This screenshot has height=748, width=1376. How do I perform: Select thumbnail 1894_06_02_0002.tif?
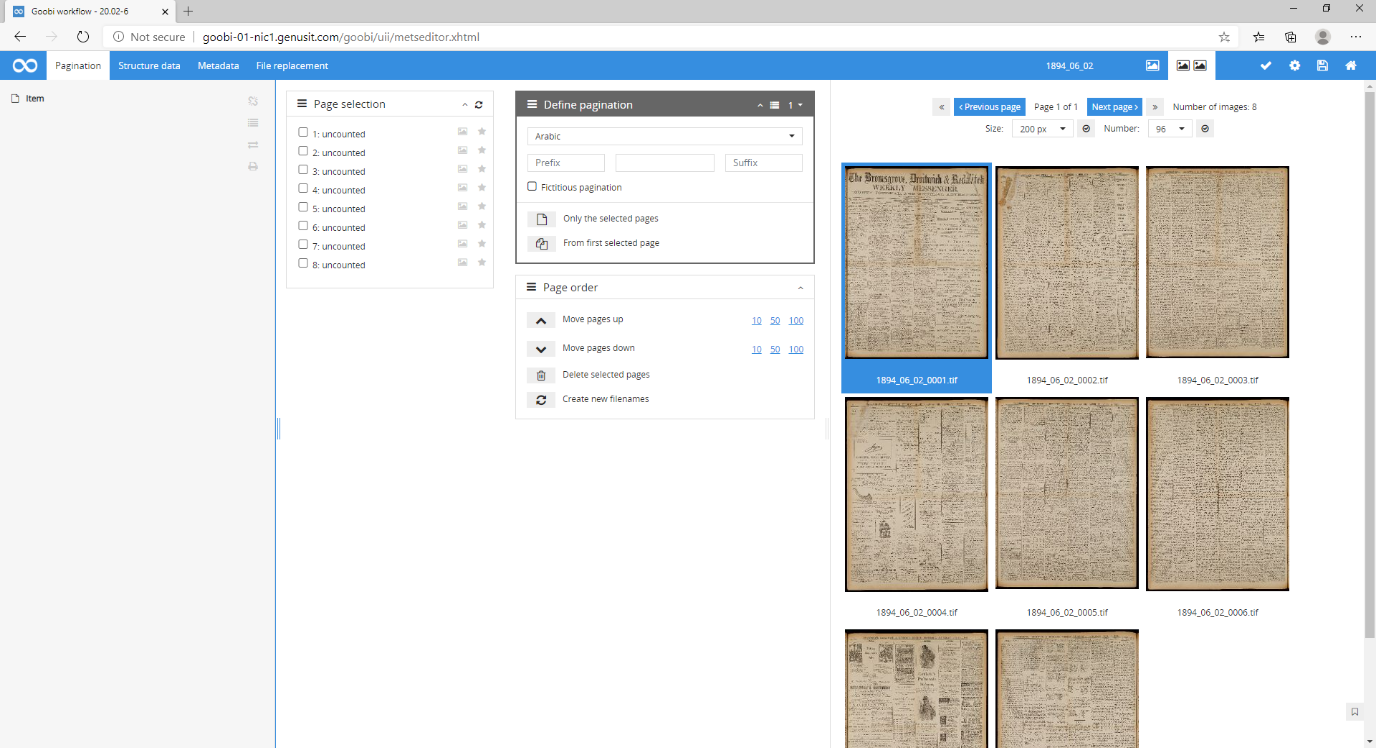tap(1067, 262)
